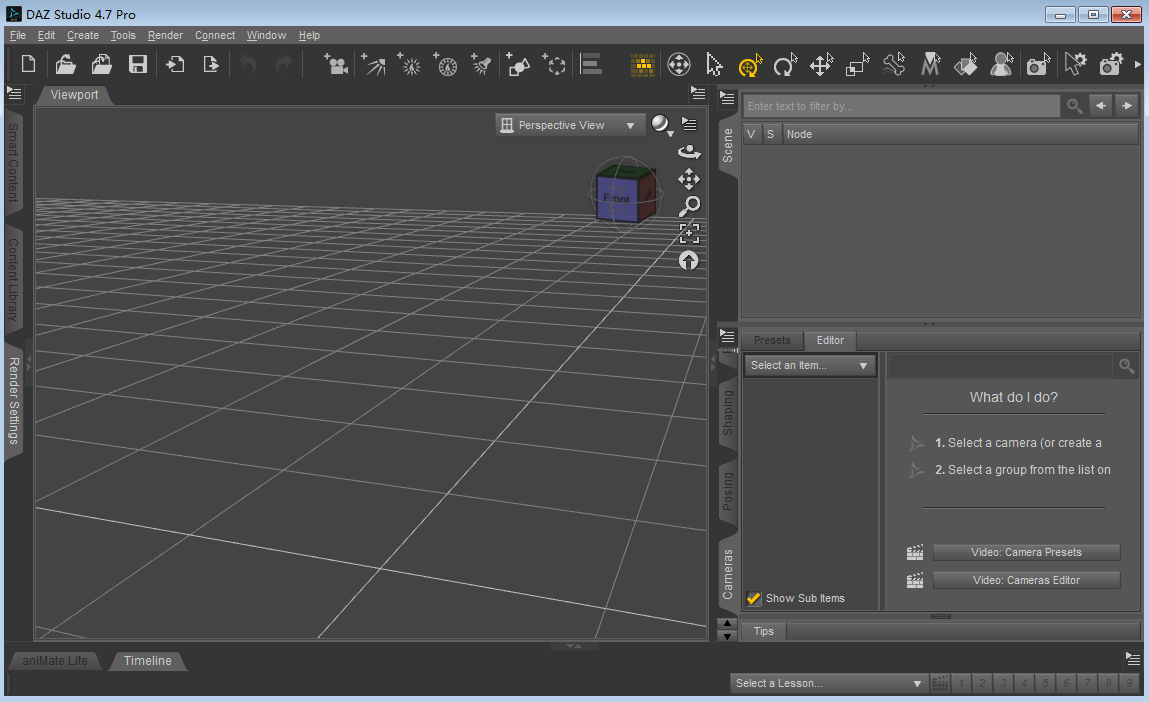This screenshot has height=702, width=1149.
Task: Toggle the yellow grid toolbar icon
Action: 643,65
